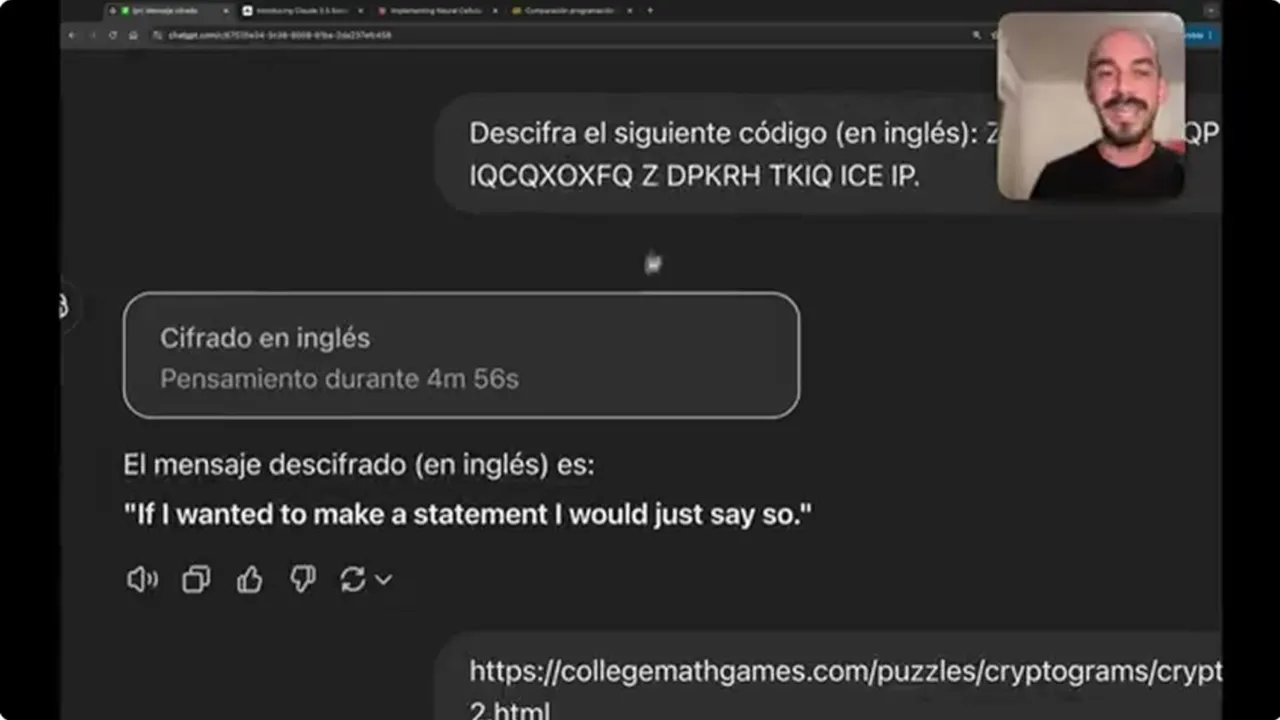Image resolution: width=1280 pixels, height=720 pixels.
Task: Click the chatgpt.com address bar
Action: (x=560, y=35)
